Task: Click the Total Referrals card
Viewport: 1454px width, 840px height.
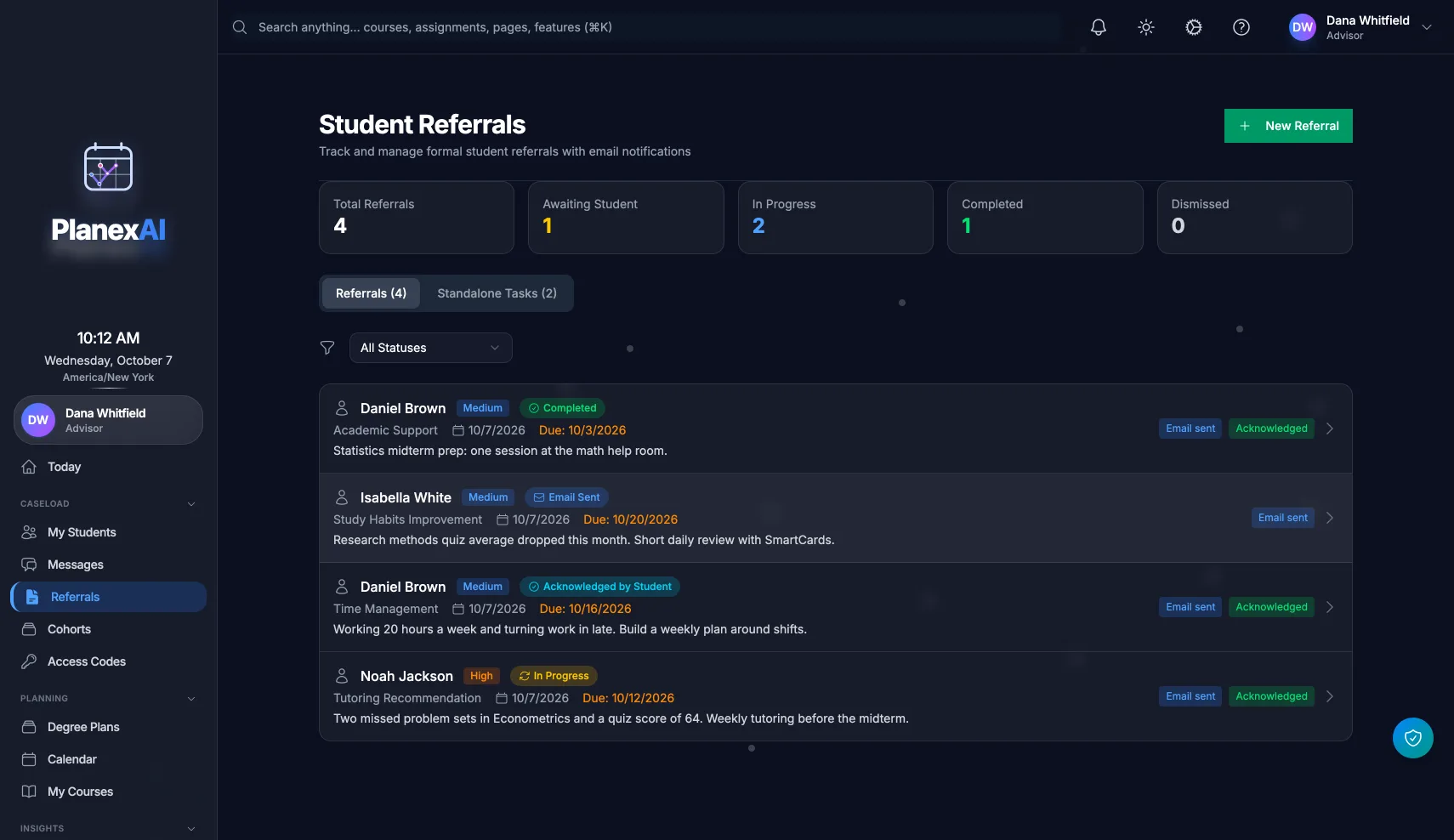Action: click(417, 218)
